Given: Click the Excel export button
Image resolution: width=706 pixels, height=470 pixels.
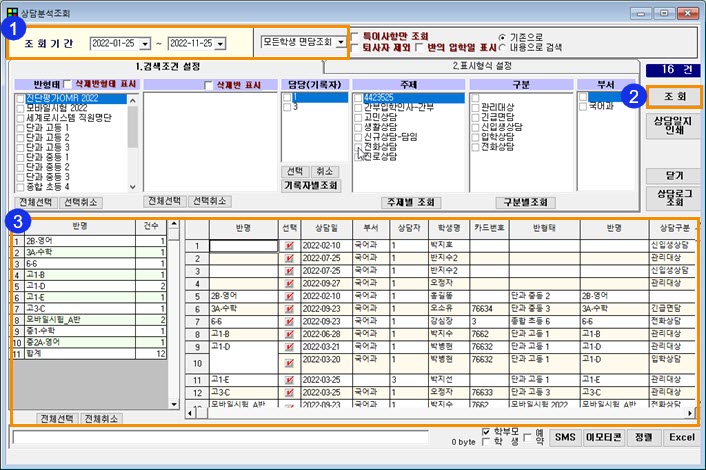Looking at the screenshot, I should 682,437.
